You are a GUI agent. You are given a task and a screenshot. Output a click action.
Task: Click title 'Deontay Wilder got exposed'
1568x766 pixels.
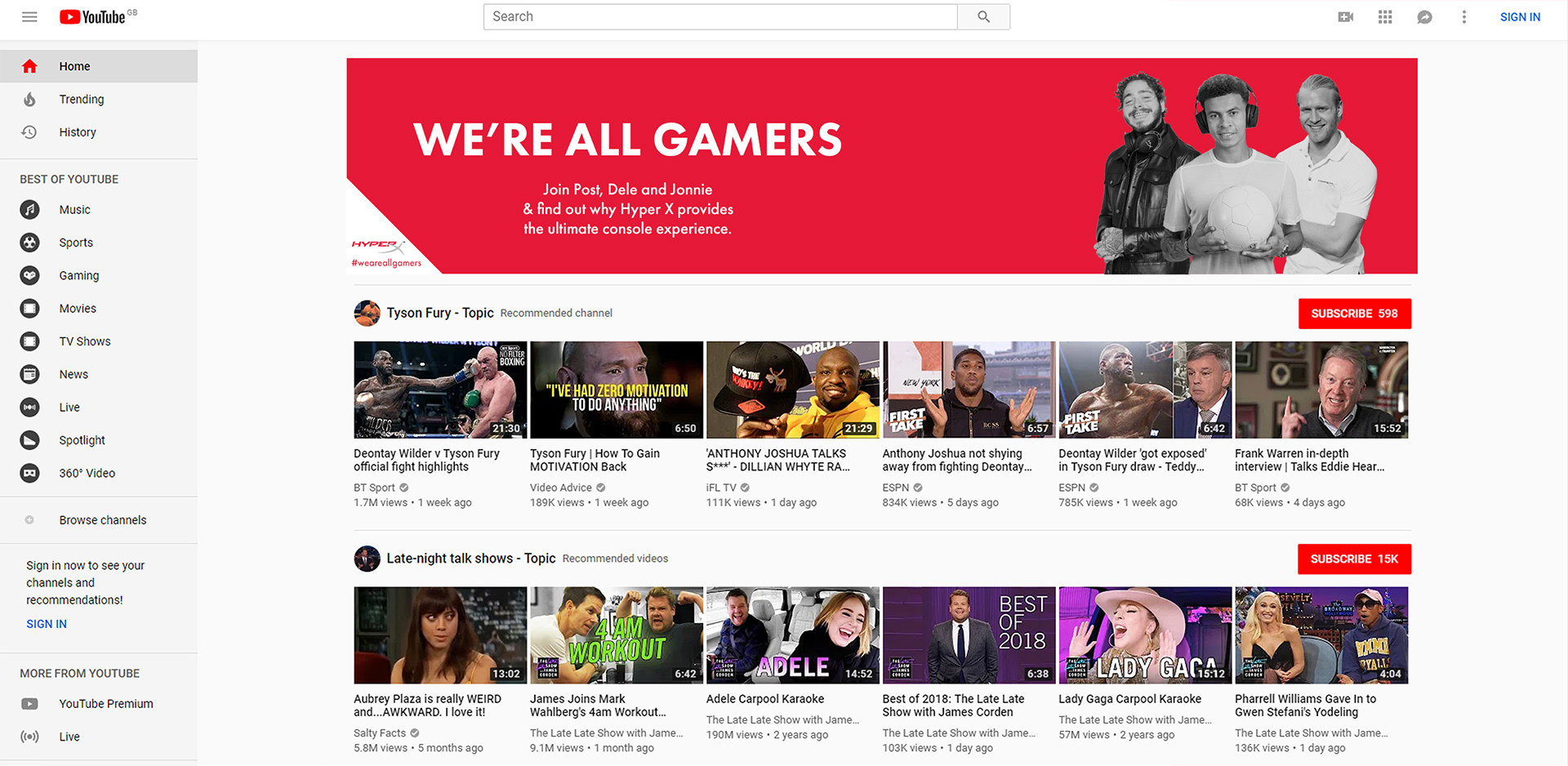1133,460
